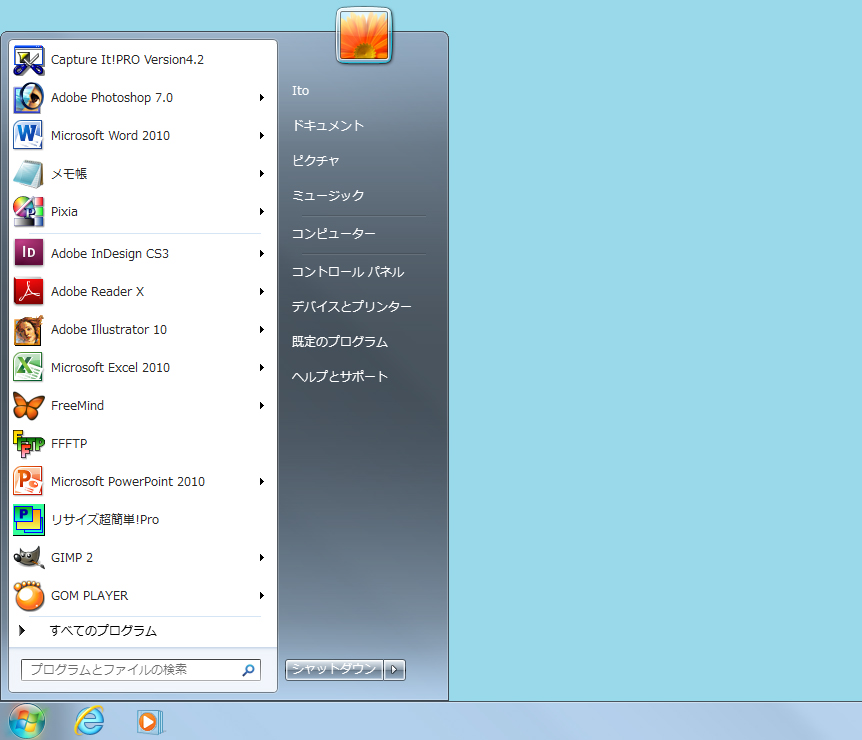Viewport: 862px width, 740px height.
Task: Open the Ito user folder
Action: click(300, 91)
